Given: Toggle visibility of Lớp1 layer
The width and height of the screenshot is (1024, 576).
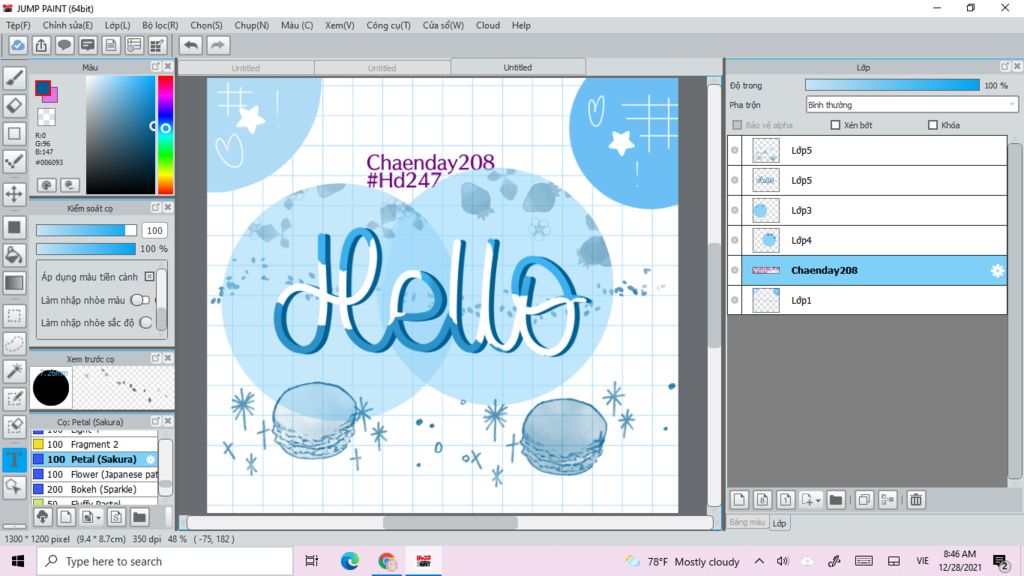Looking at the screenshot, I should [735, 300].
